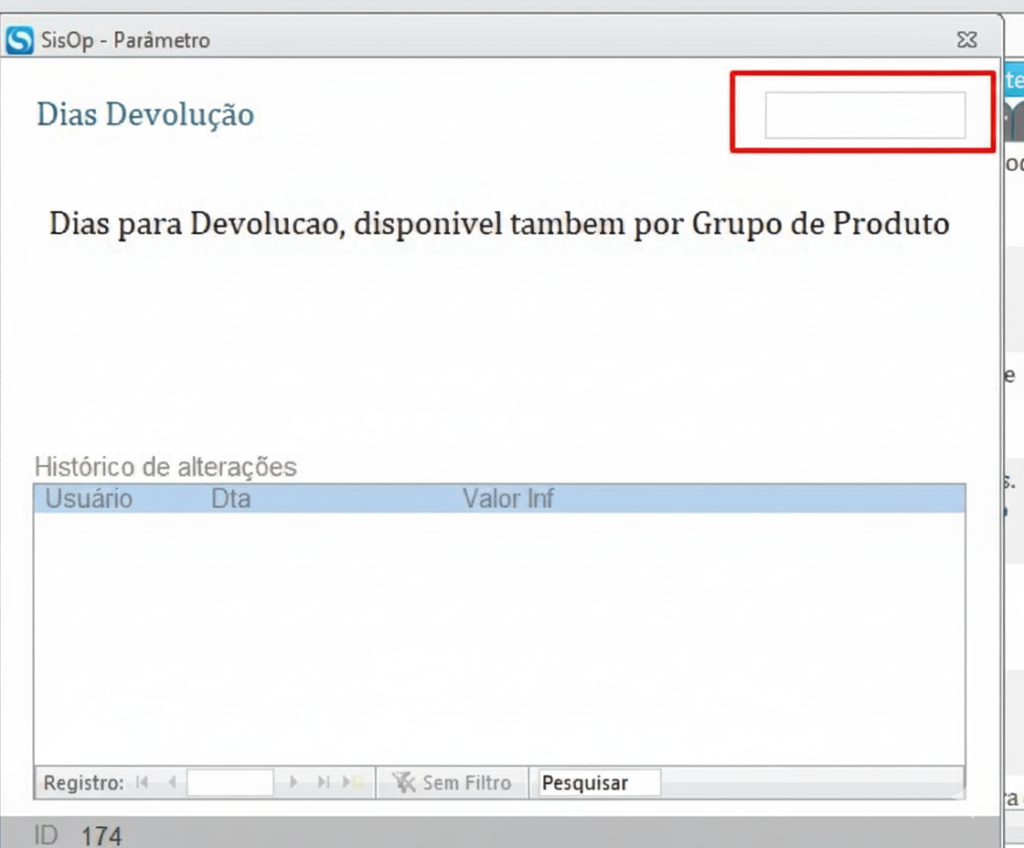Sort by the Usuário column header
The image size is (1024, 848).
(x=88, y=498)
